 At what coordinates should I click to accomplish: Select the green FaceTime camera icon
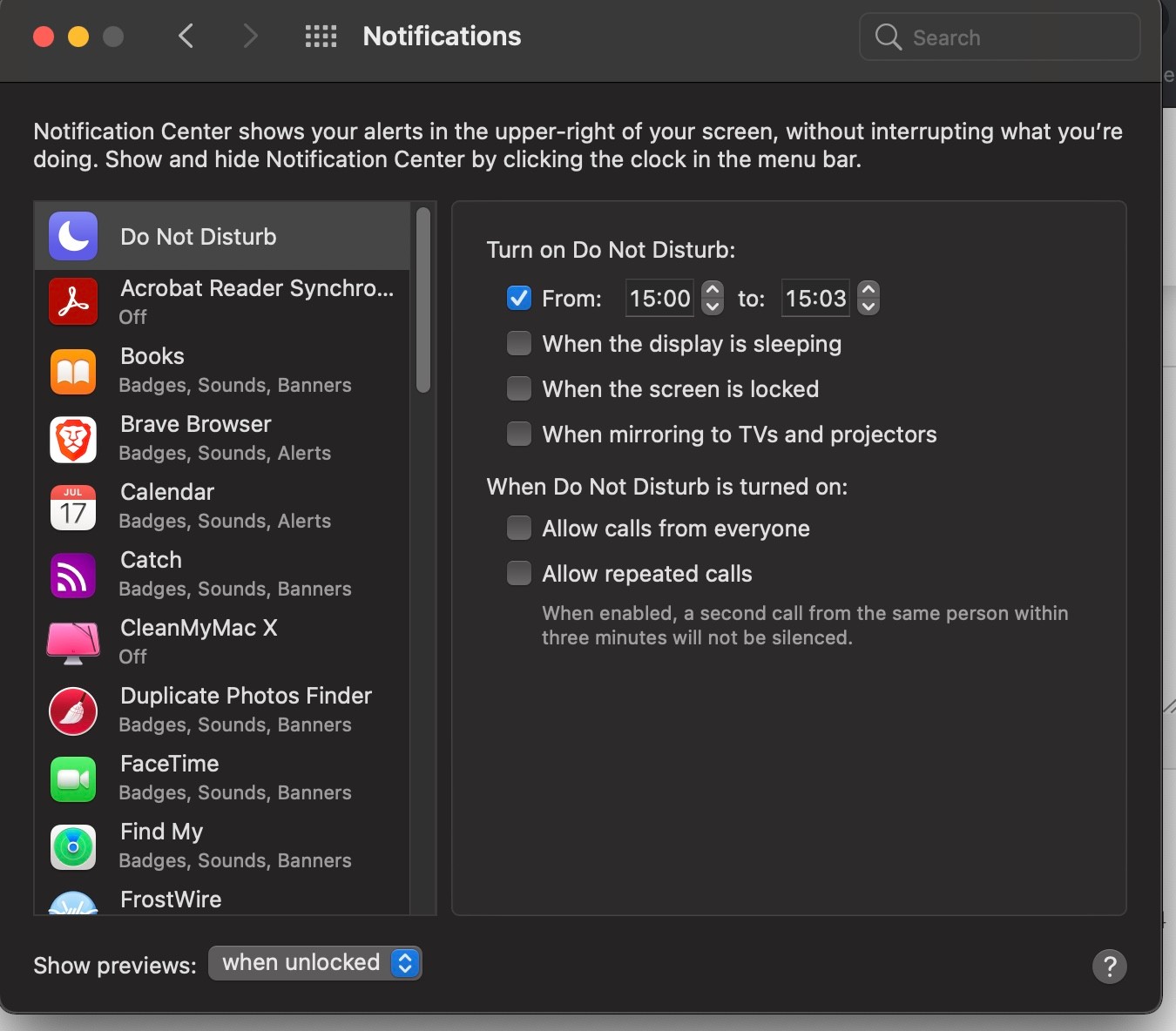[73, 778]
